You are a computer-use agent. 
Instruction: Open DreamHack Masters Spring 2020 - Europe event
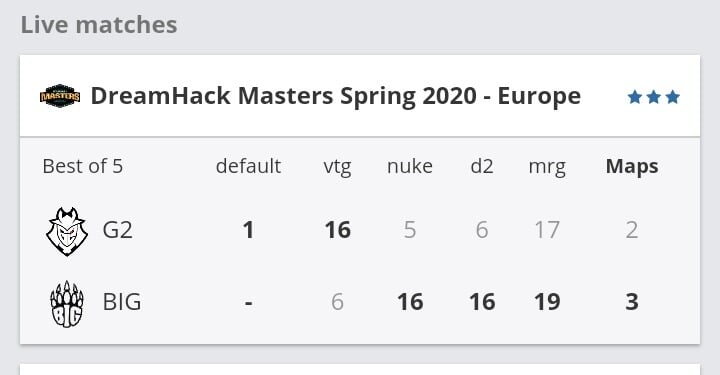336,96
